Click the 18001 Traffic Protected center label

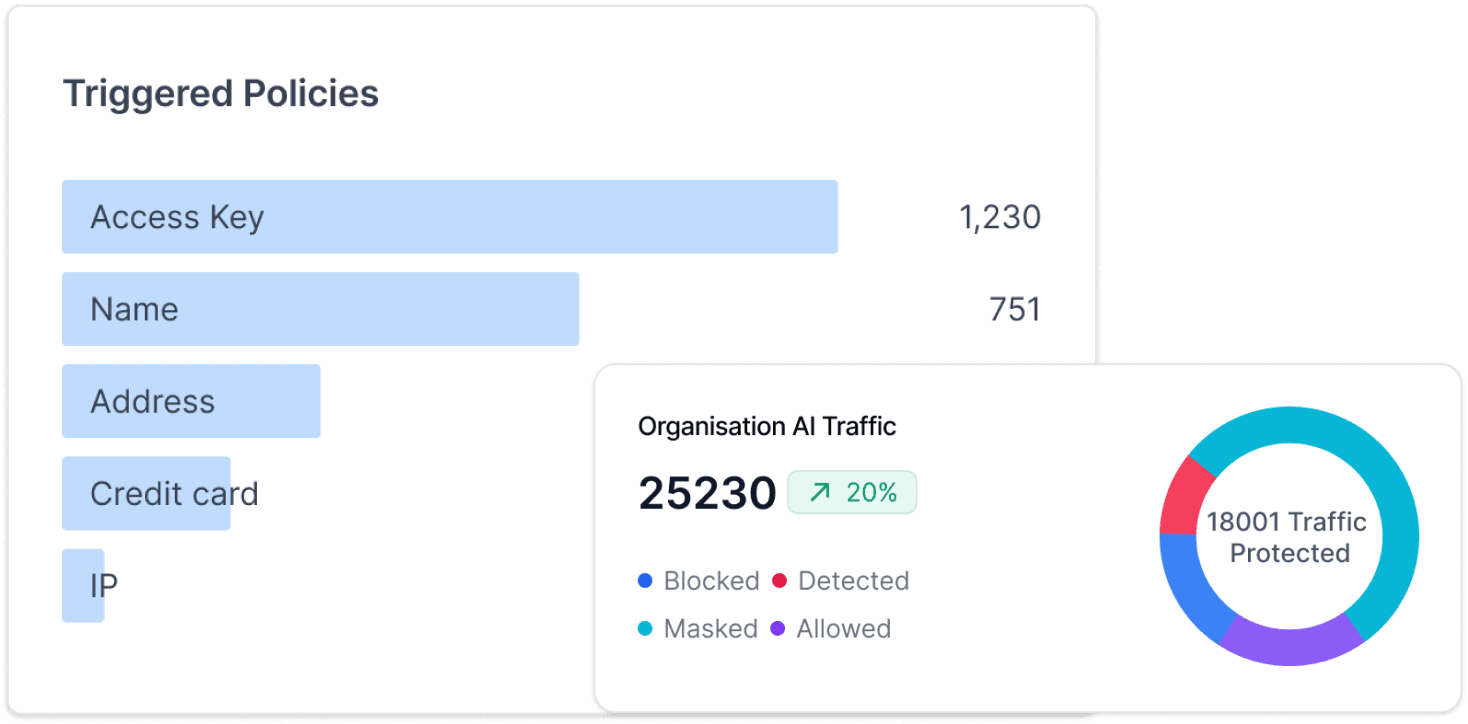click(1288, 537)
